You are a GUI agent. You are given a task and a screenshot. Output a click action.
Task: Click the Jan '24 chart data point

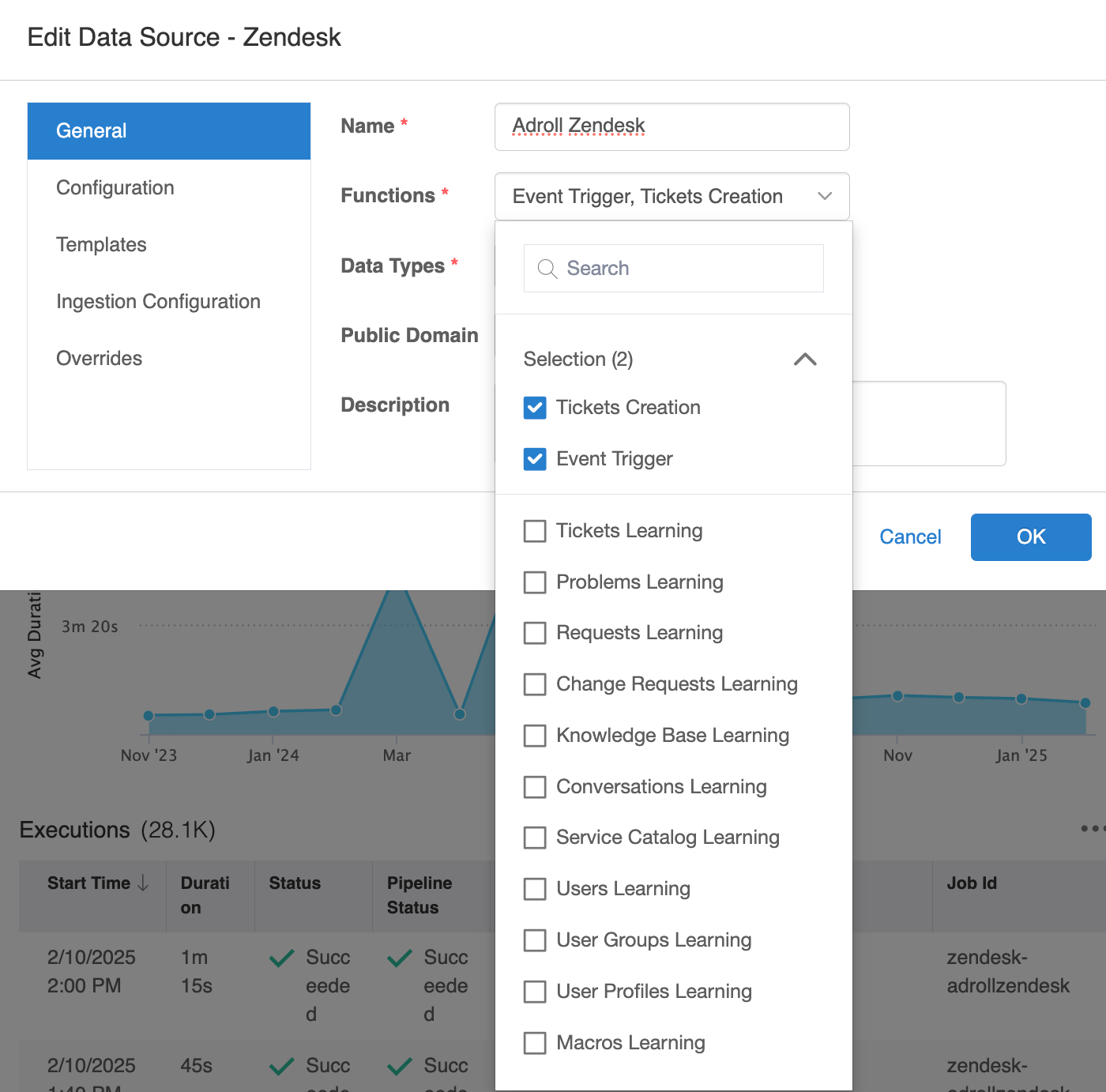pyautogui.click(x=273, y=712)
